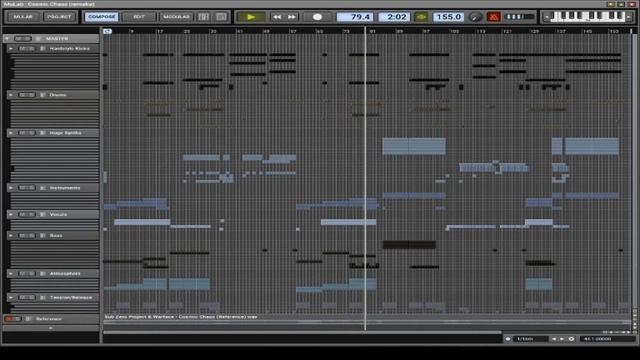Click the fast forward button in transport
Viewport: 640px width, 360px height.
pos(291,17)
